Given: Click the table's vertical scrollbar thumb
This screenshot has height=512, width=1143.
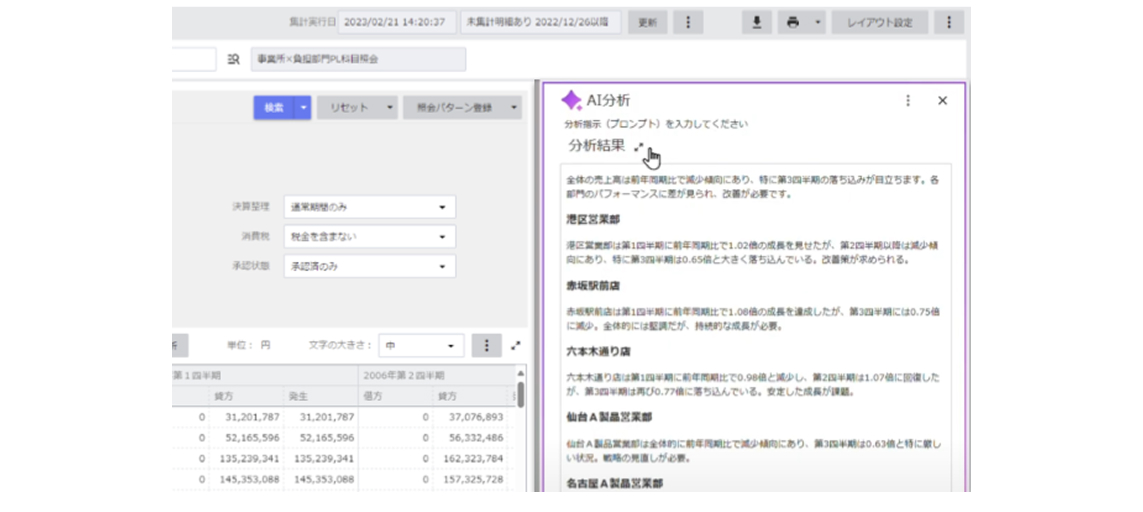Looking at the screenshot, I should (520, 395).
